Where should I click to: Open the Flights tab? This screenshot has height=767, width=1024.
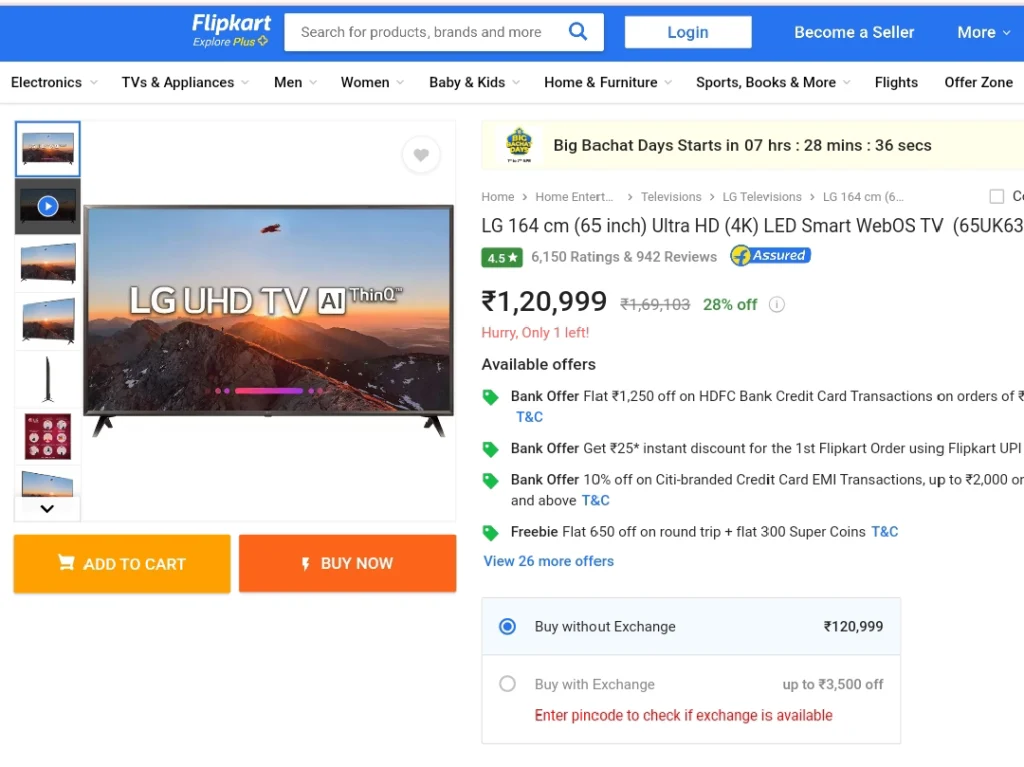896,82
